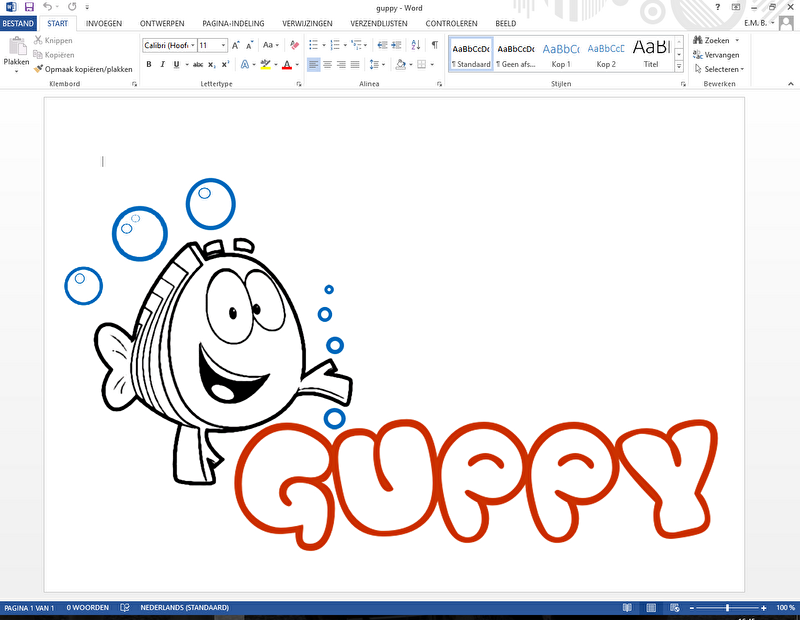Screen dimensions: 800x620
Task: Click the Guppy fish drawing in the document
Action: click(x=223, y=361)
